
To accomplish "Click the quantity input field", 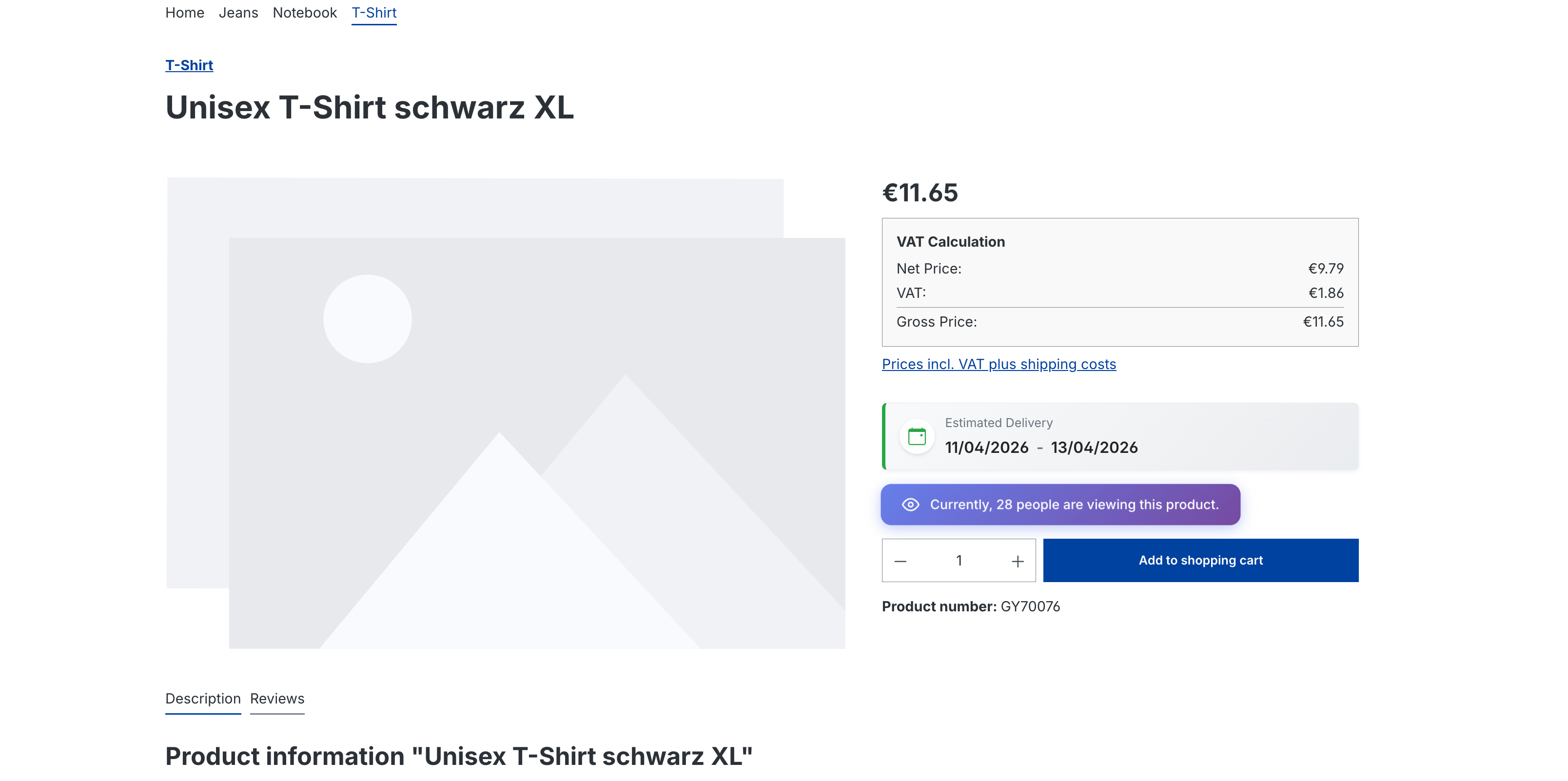I will point(959,561).
